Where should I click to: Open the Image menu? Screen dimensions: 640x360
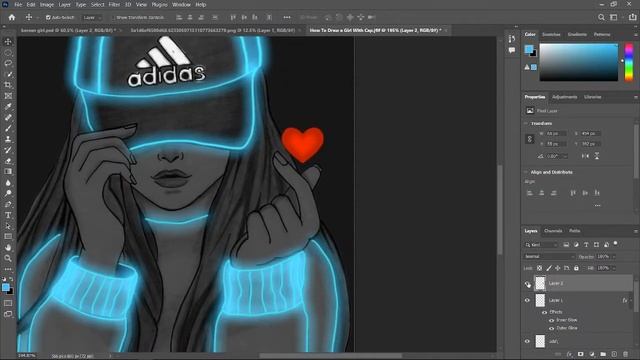(47, 4)
